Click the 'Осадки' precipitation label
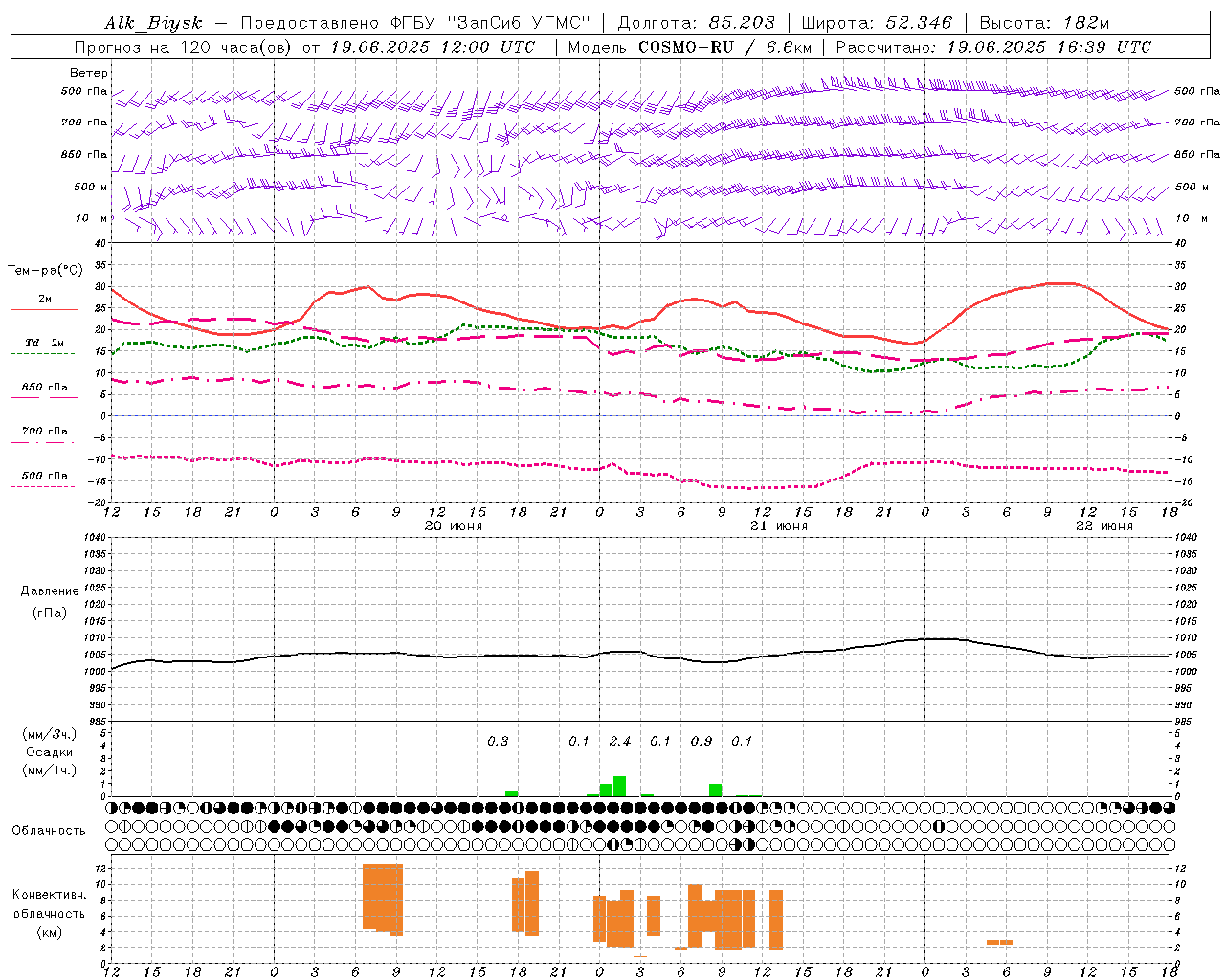 coord(50,752)
